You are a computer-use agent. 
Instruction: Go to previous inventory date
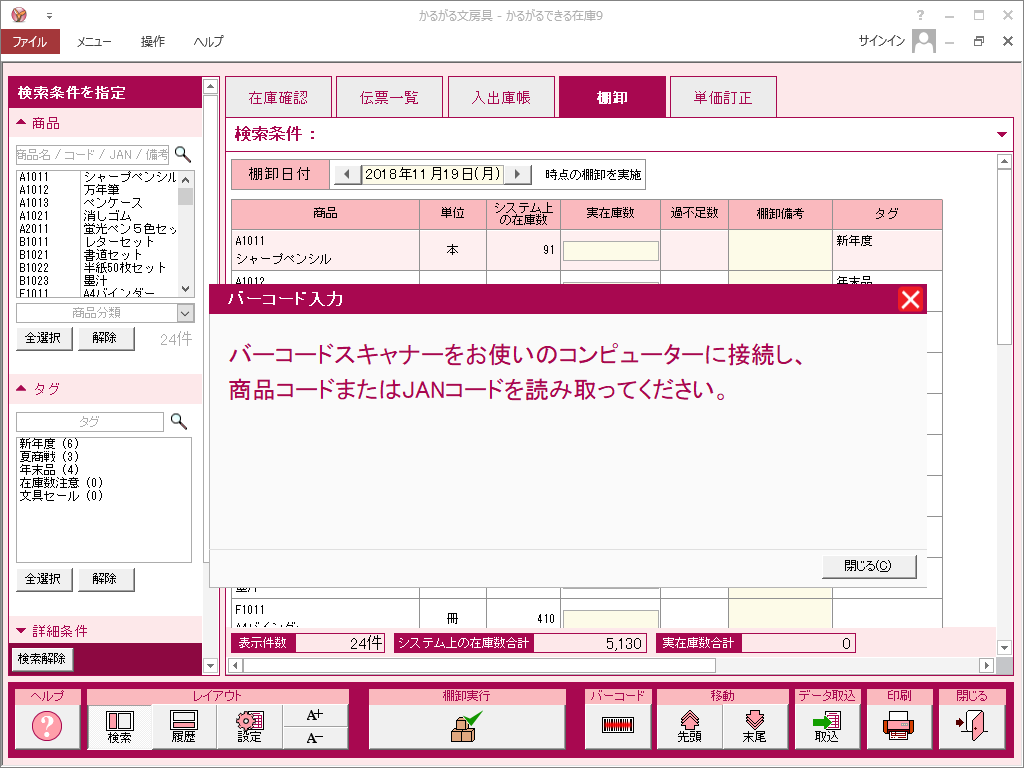[x=347, y=174]
